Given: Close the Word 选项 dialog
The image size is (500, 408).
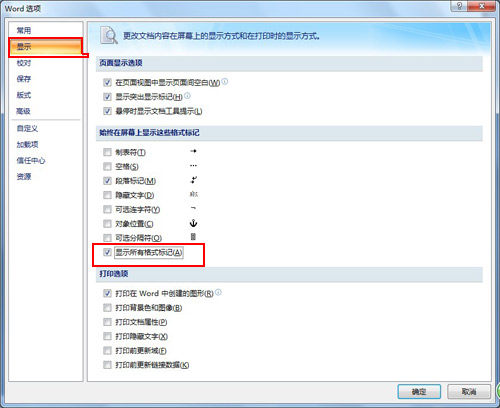Looking at the screenshot, I should pos(481,6).
